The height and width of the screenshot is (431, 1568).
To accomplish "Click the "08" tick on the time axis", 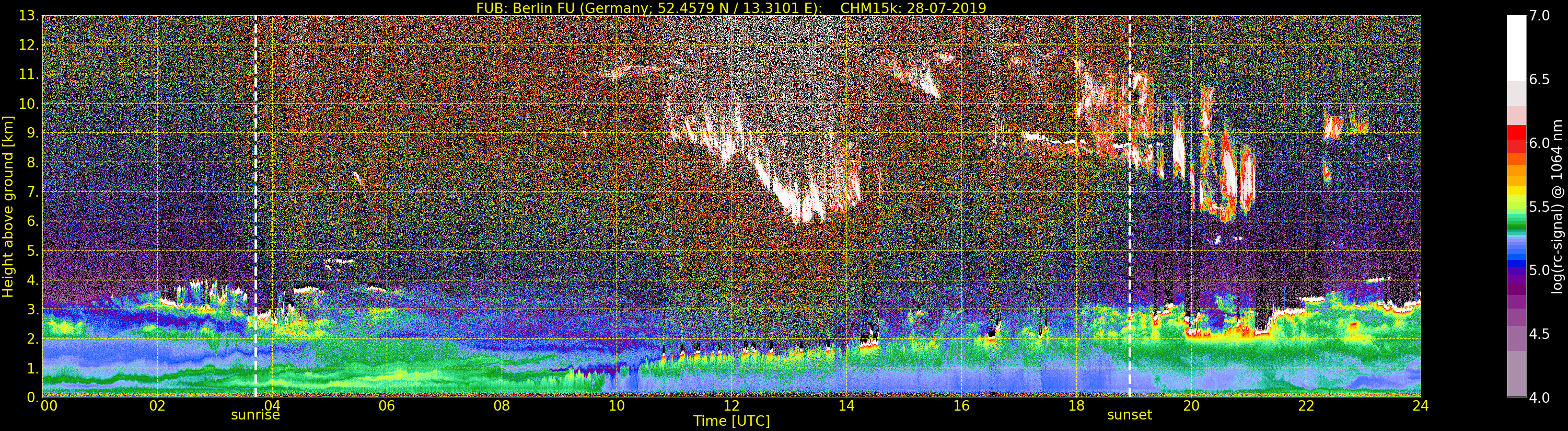I will (502, 406).
